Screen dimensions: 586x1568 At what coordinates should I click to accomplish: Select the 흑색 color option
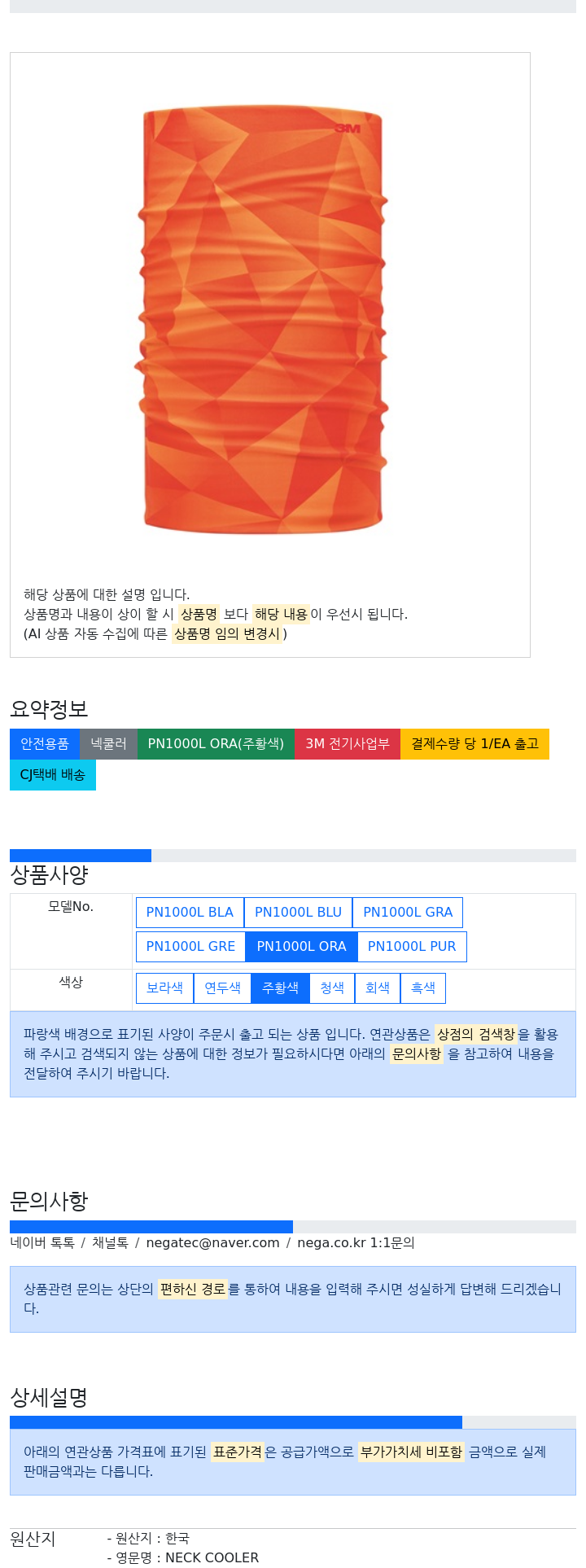[423, 988]
